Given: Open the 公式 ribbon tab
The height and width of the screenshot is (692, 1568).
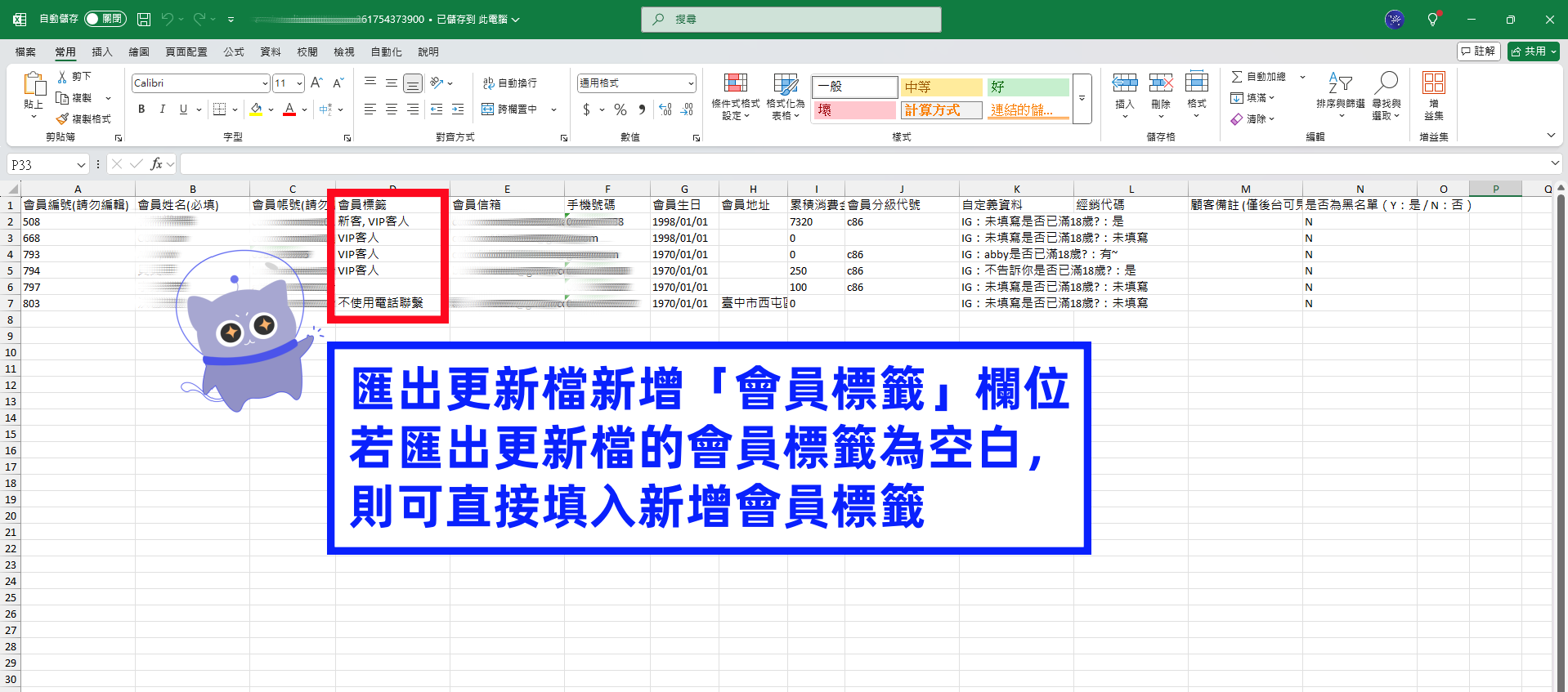Looking at the screenshot, I should tap(234, 51).
